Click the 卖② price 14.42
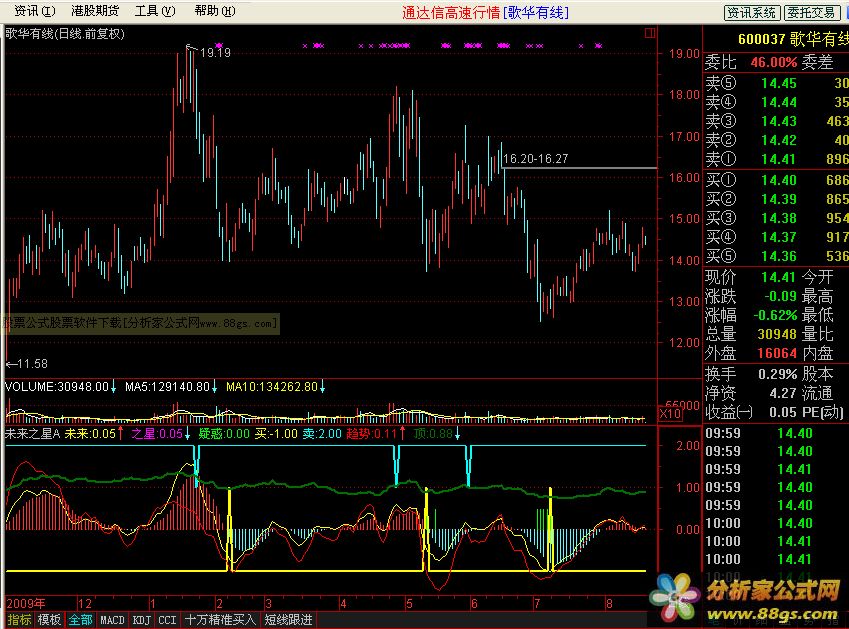This screenshot has height=629, width=849. coord(779,140)
